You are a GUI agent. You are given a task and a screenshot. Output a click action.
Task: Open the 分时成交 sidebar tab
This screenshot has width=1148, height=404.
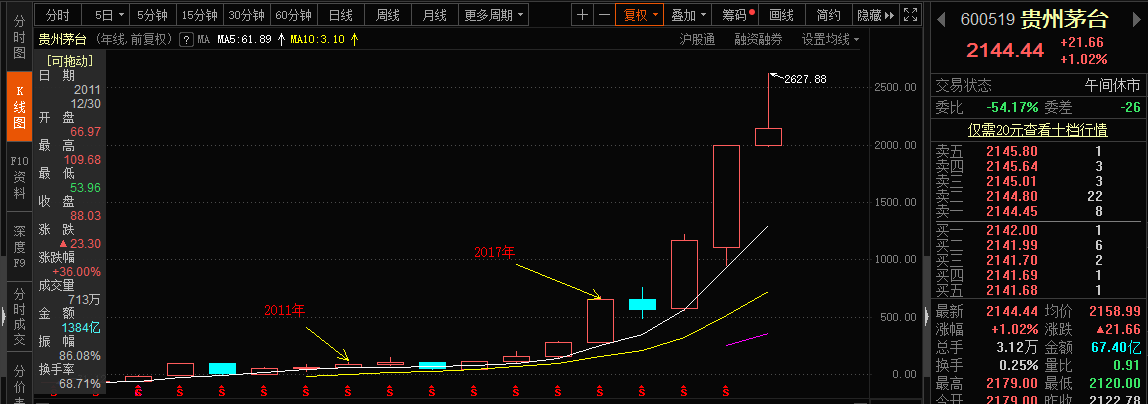click(20, 317)
